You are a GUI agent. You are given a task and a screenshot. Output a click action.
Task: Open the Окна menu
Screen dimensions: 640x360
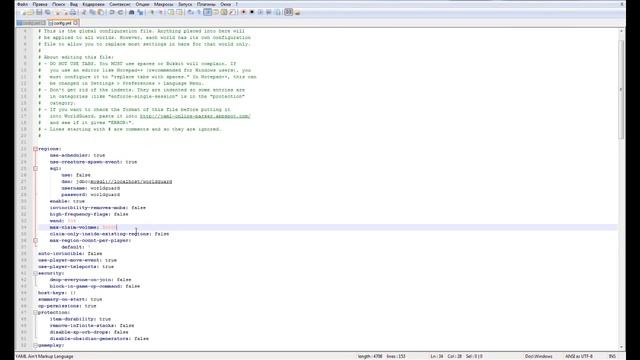(x=226, y=4)
